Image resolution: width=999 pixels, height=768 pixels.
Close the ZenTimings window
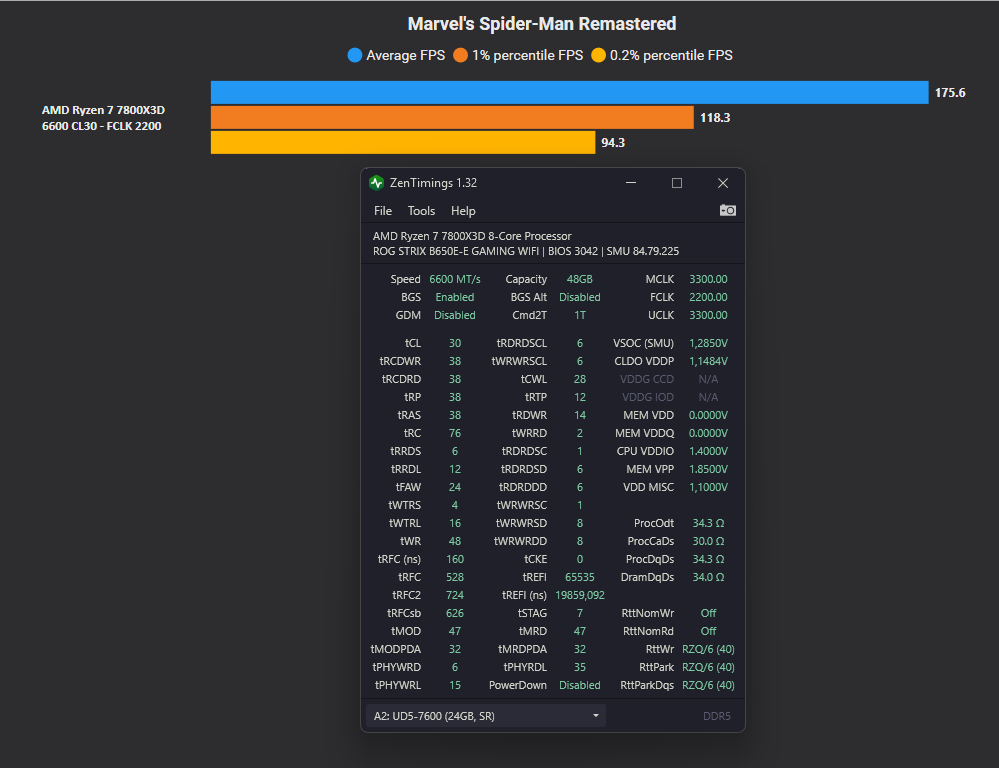[x=722, y=183]
